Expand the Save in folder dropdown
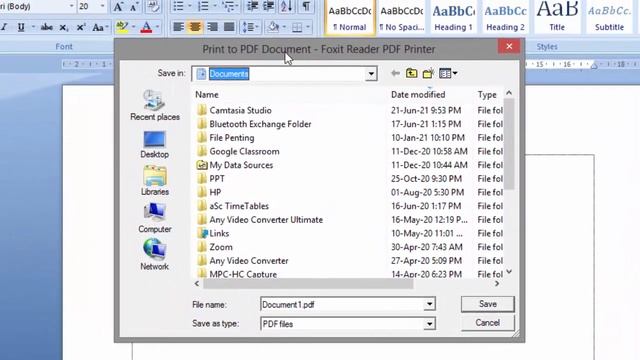640x360 pixels. tap(371, 74)
